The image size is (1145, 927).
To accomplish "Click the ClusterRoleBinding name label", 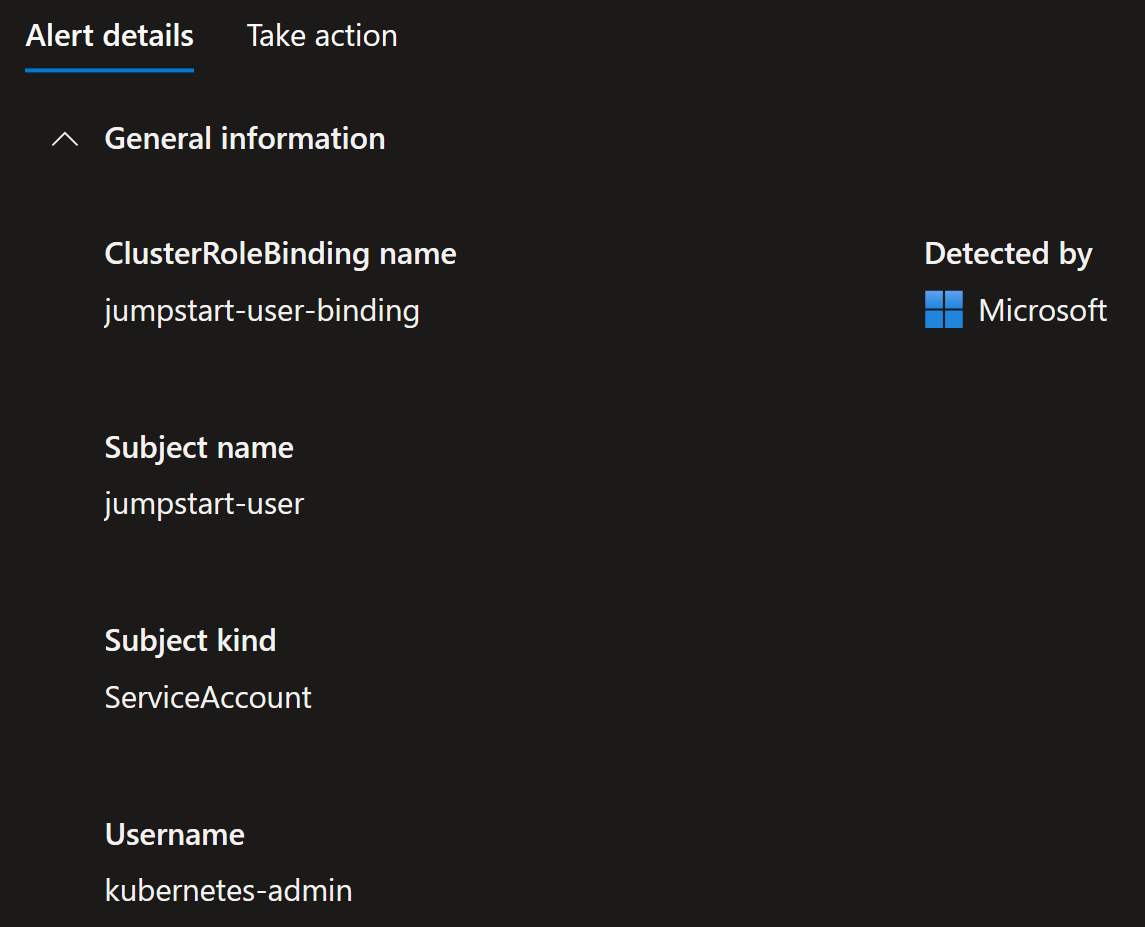I will (280, 254).
